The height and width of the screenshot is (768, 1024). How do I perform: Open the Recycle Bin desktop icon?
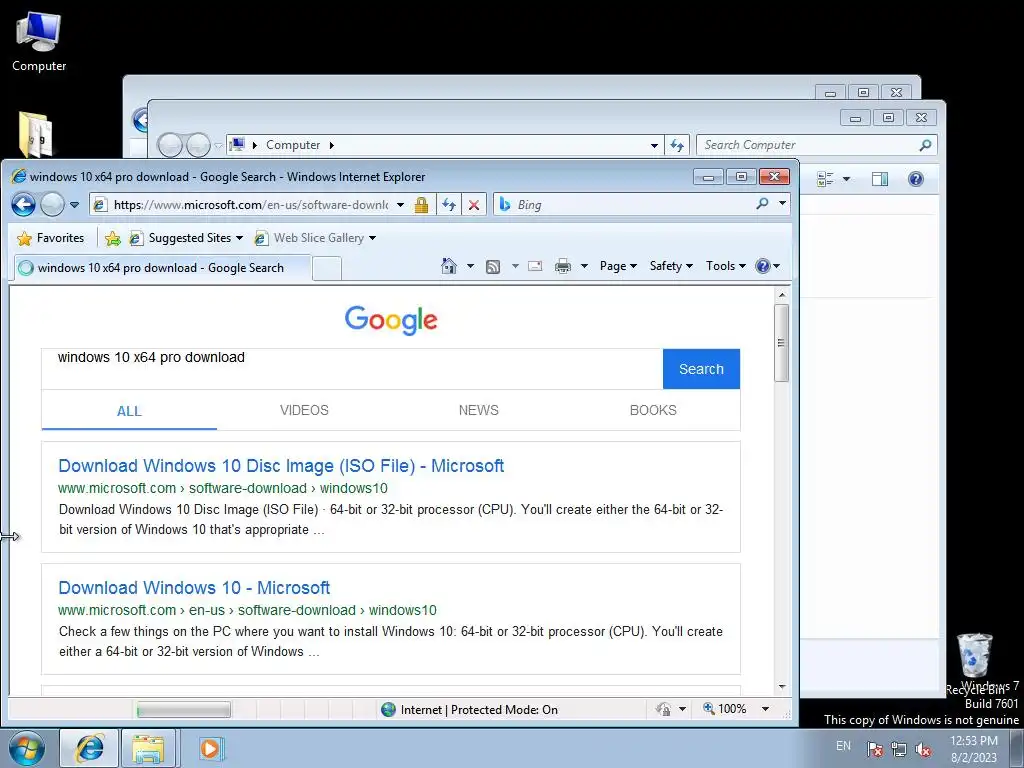pyautogui.click(x=975, y=663)
